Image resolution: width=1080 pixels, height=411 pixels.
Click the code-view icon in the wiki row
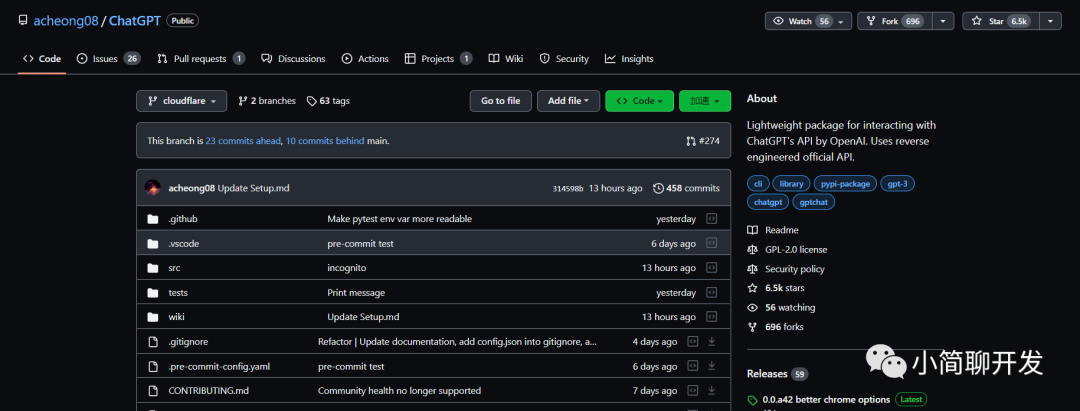tap(712, 317)
